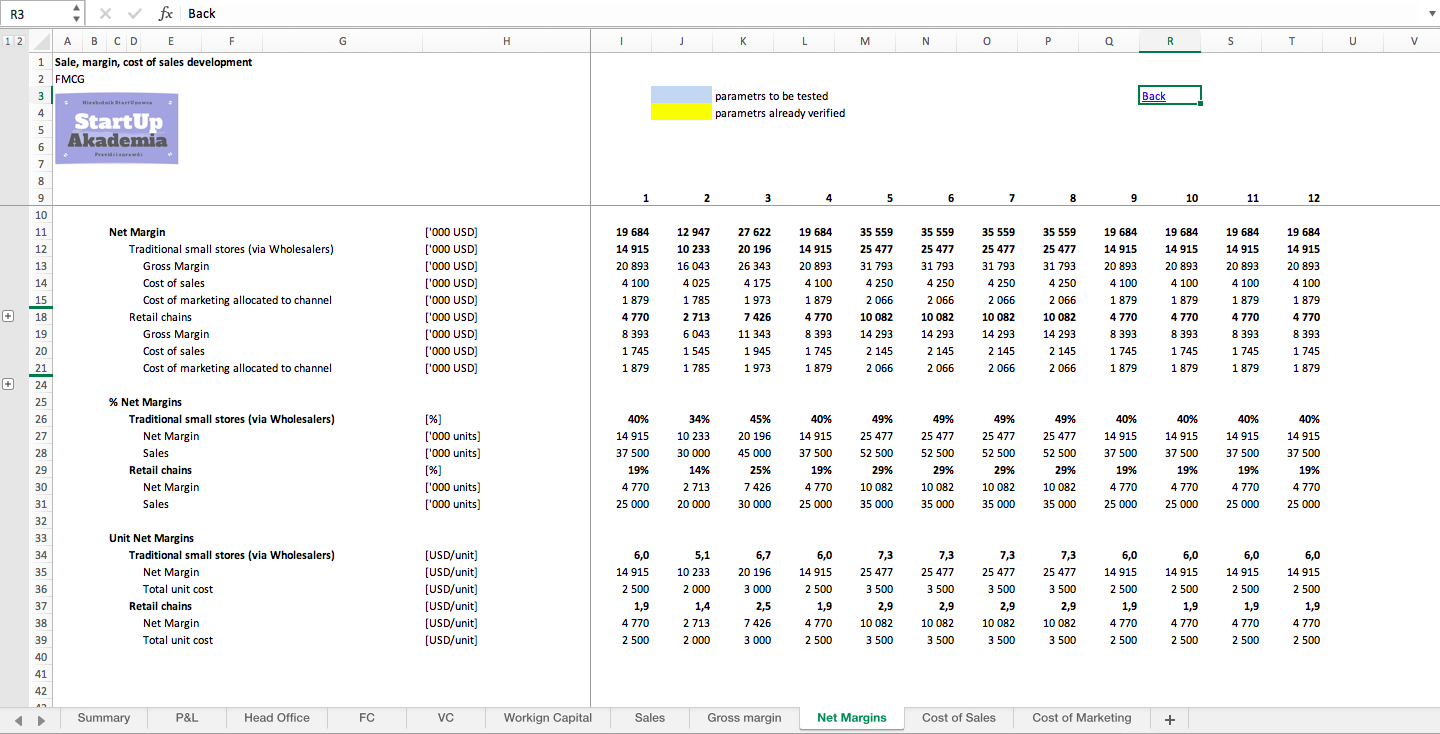The height and width of the screenshot is (734, 1440).
Task: Select row header 26
Action: tap(41, 419)
